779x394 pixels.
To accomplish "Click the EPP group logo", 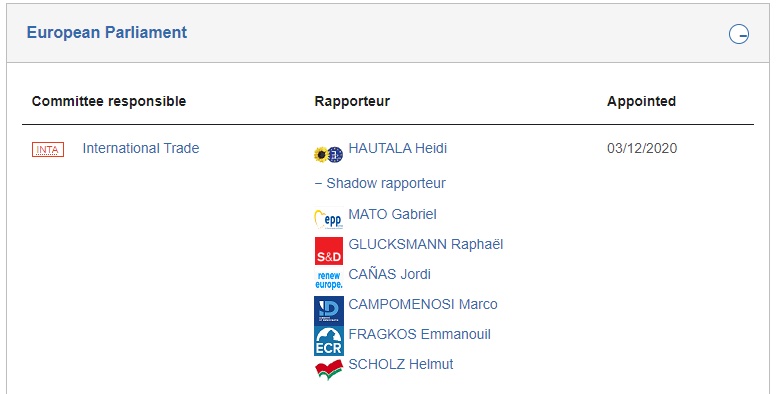I will click(x=328, y=220).
